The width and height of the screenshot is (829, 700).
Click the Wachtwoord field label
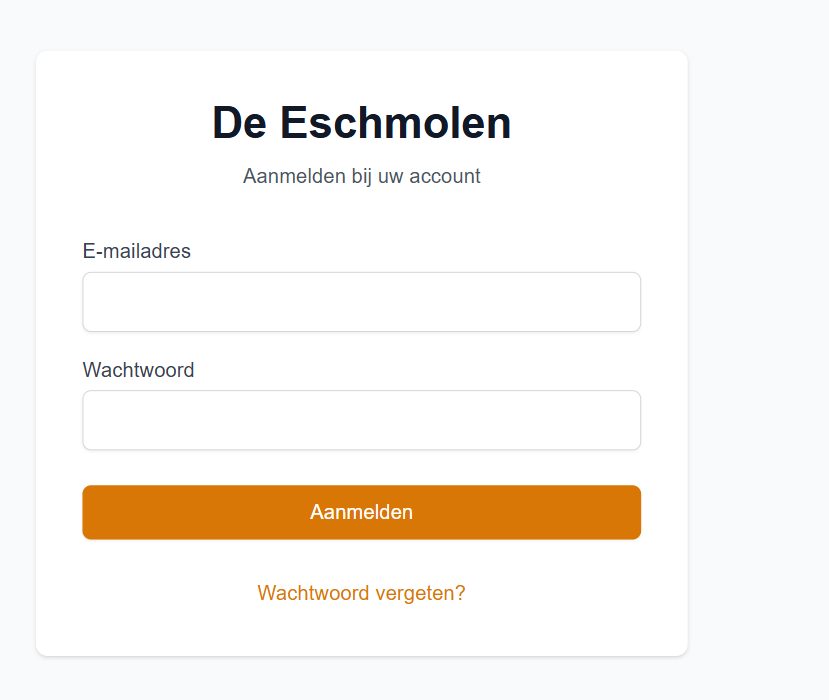(139, 370)
